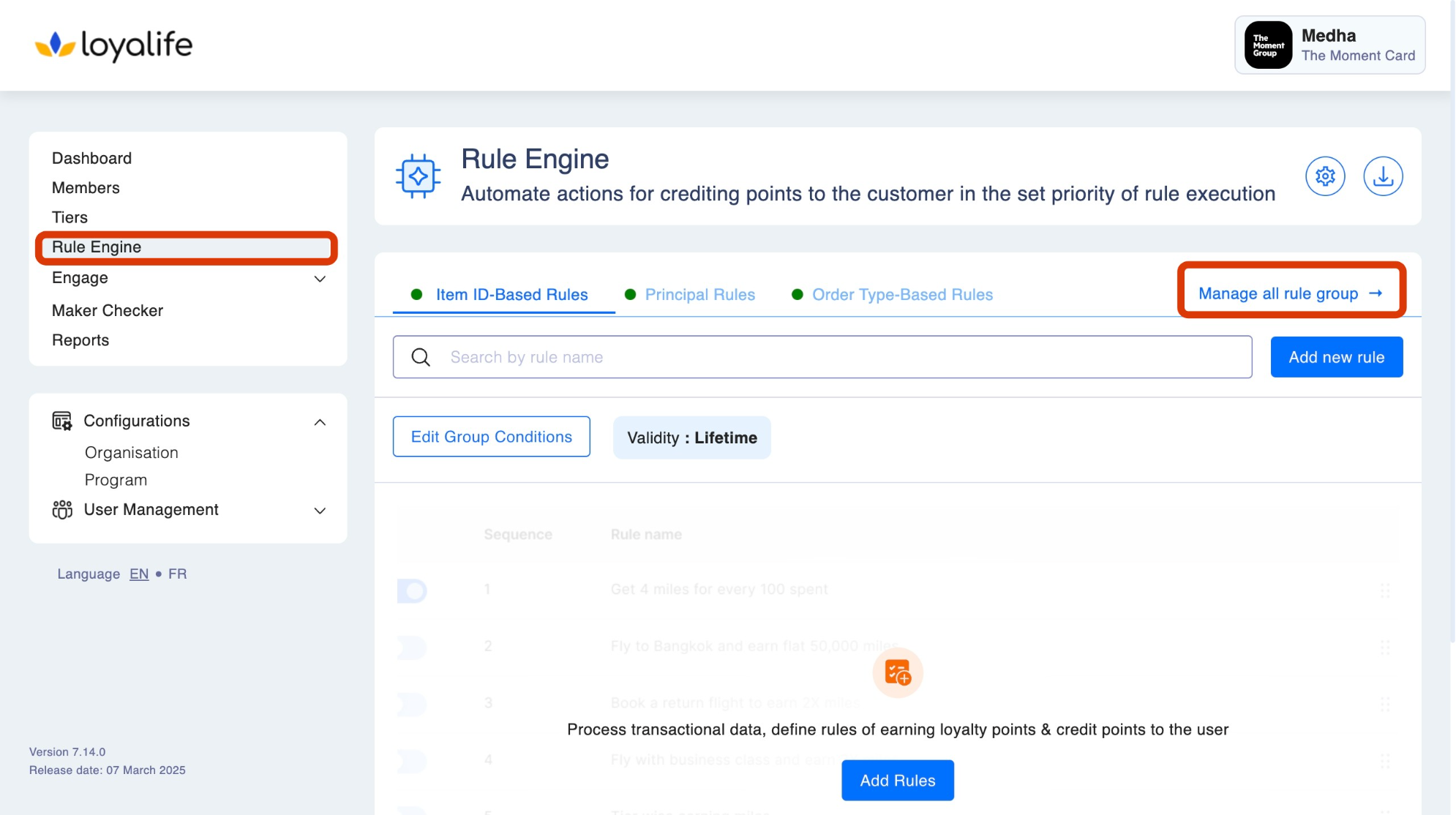This screenshot has width=1456, height=815.
Task: Click the loyalife logo
Action: tap(113, 45)
